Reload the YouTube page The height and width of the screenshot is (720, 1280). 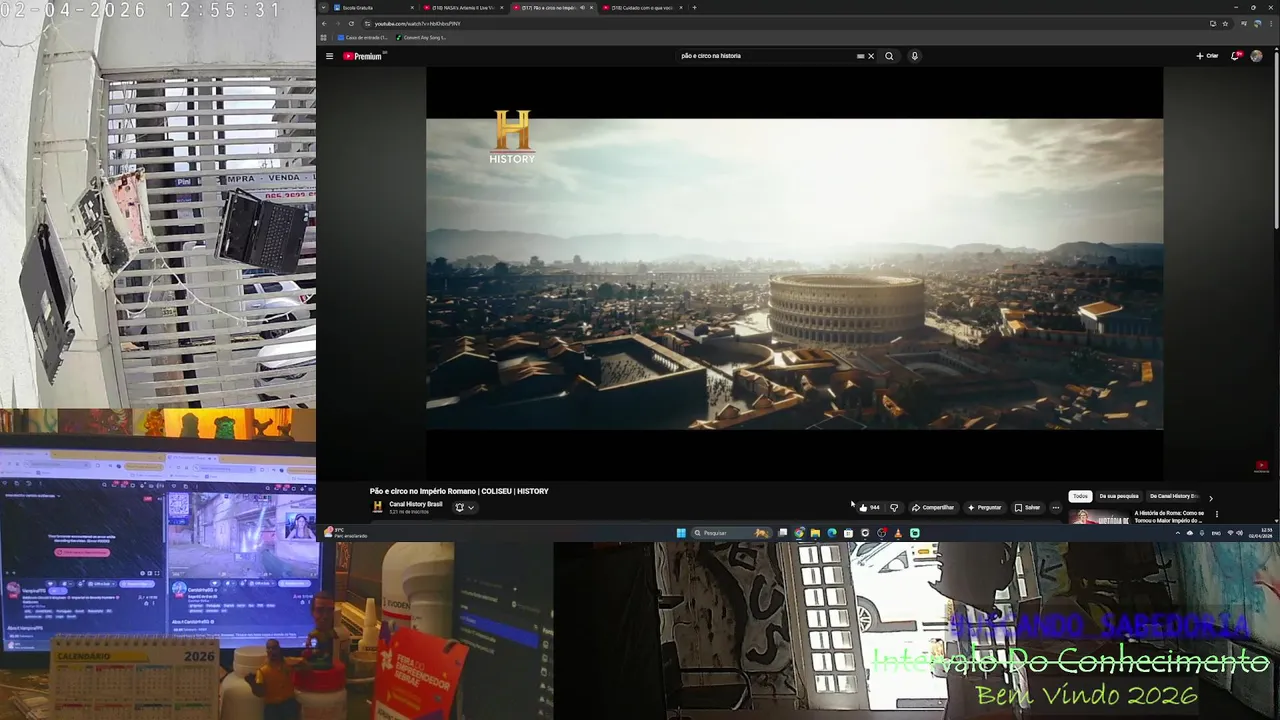351,23
